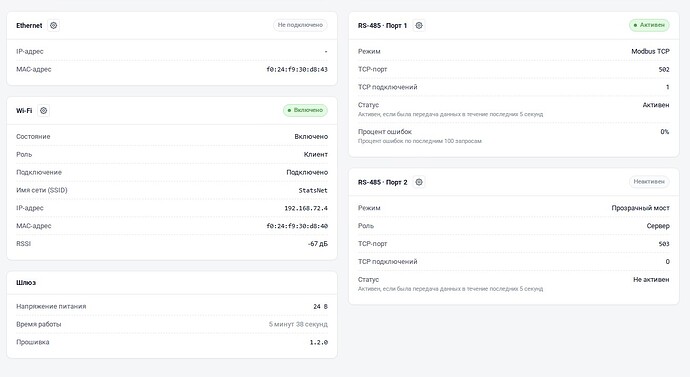Click hint 'Процент ошибок по последним 100 запросам'

click(420, 141)
